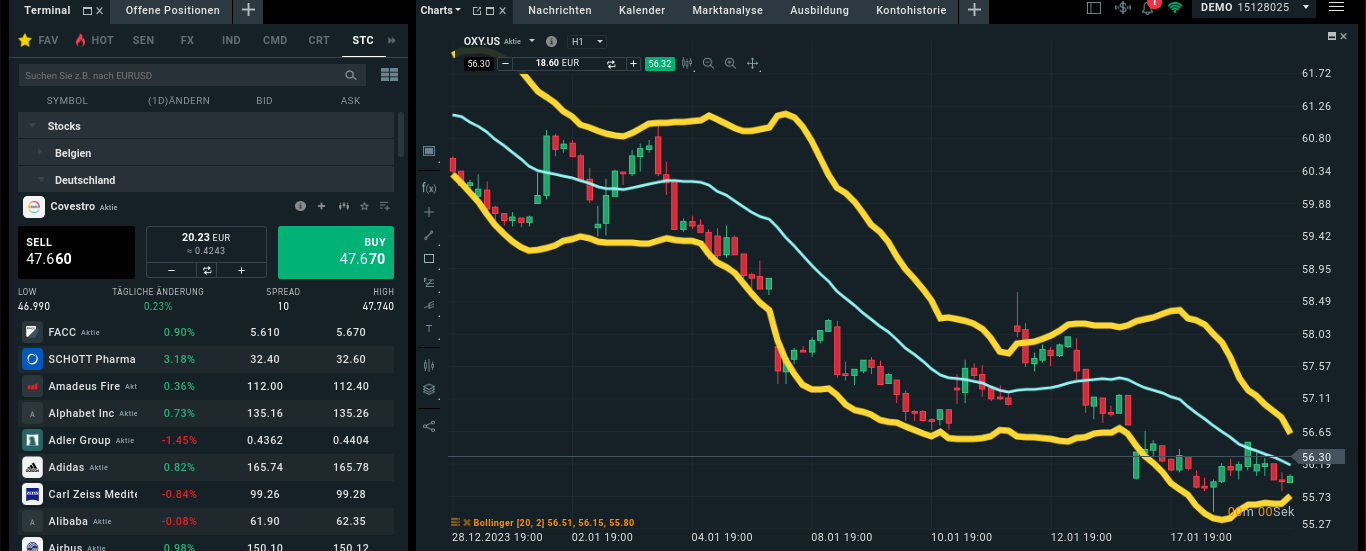Click the search magnifier in symbol search
The image size is (1366, 551).
coord(351,75)
